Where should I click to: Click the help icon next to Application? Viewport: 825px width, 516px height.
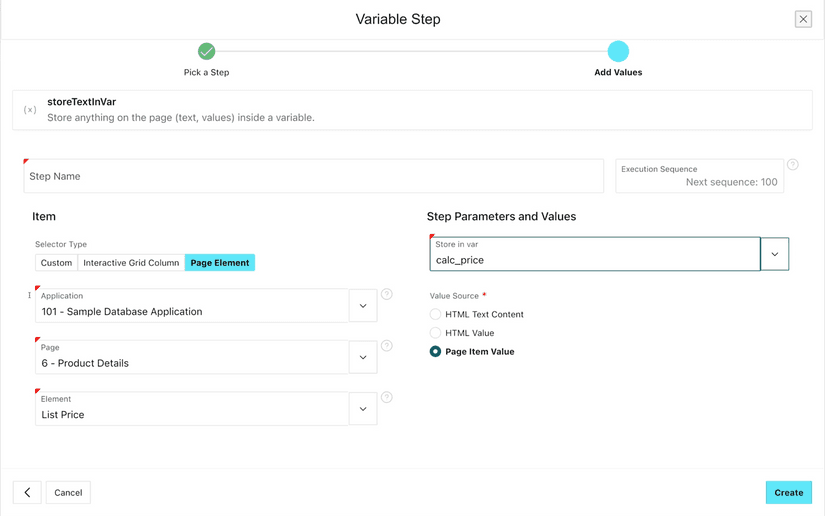point(387,294)
